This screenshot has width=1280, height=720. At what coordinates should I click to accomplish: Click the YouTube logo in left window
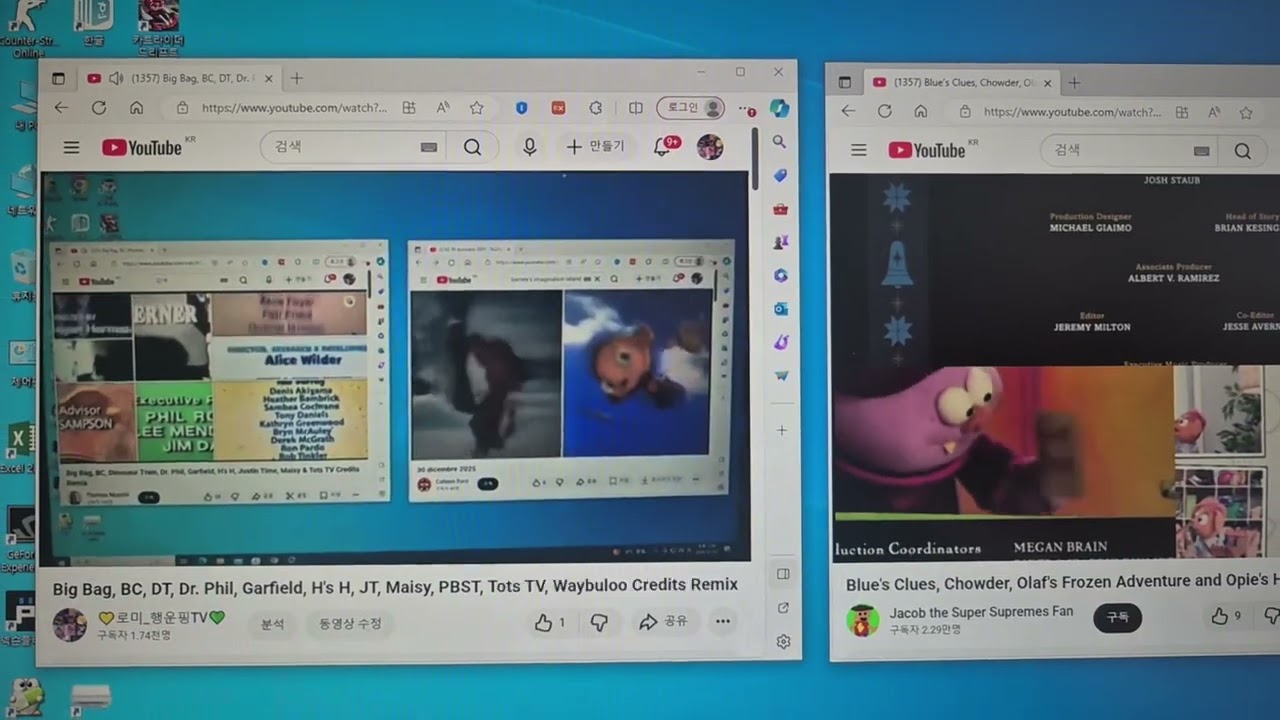(142, 148)
